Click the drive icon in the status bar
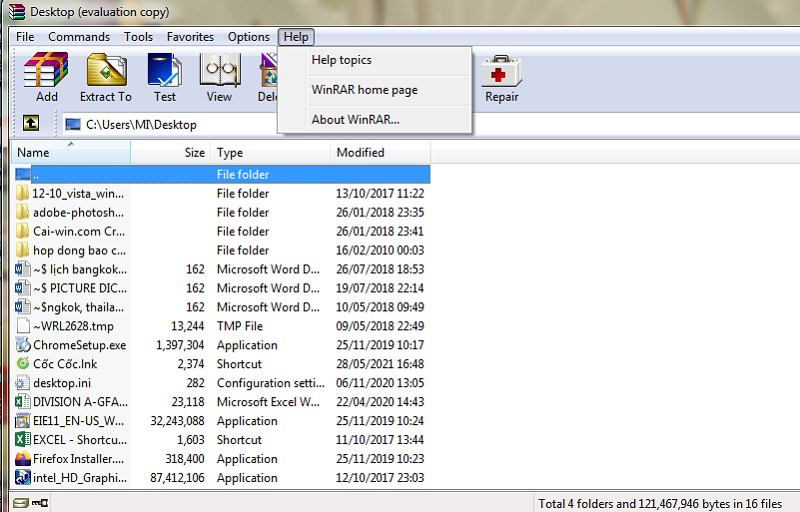800x512 pixels. 20,503
